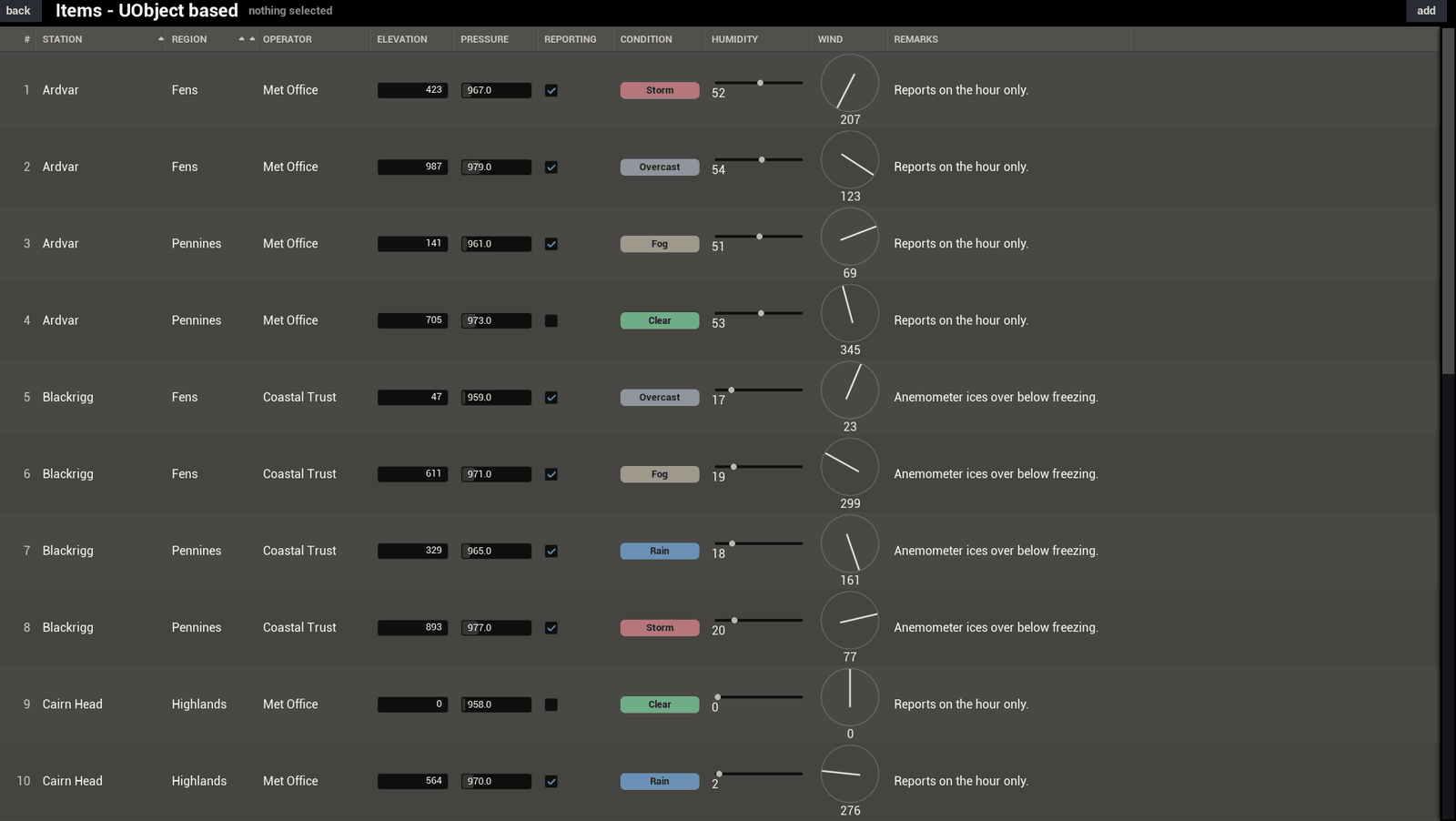Click wind dial showing 0 in row 9
Viewport: 1456px width, 821px height.
click(x=850, y=697)
